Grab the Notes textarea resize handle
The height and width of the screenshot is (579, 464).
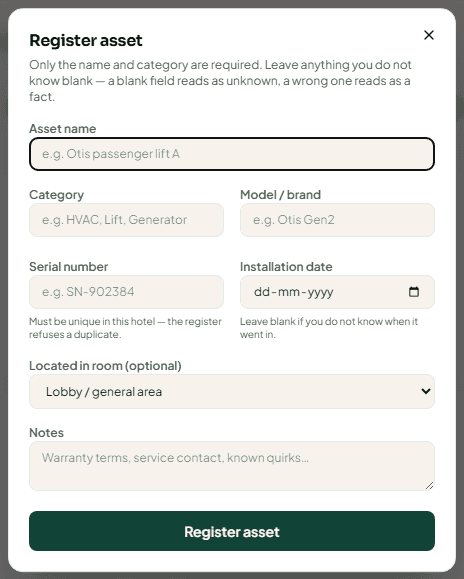(x=429, y=486)
